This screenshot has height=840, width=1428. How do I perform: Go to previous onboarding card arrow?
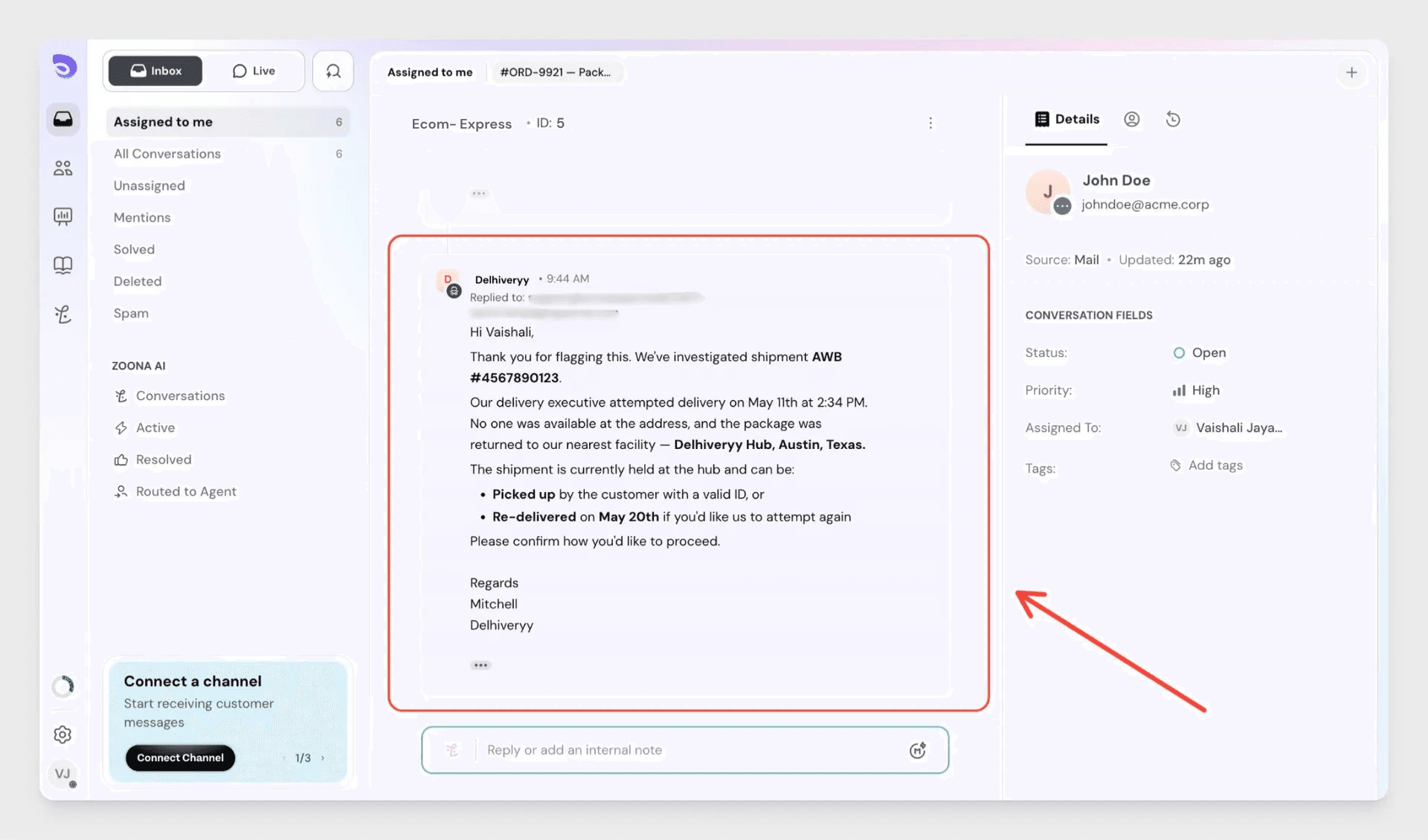coord(284,758)
